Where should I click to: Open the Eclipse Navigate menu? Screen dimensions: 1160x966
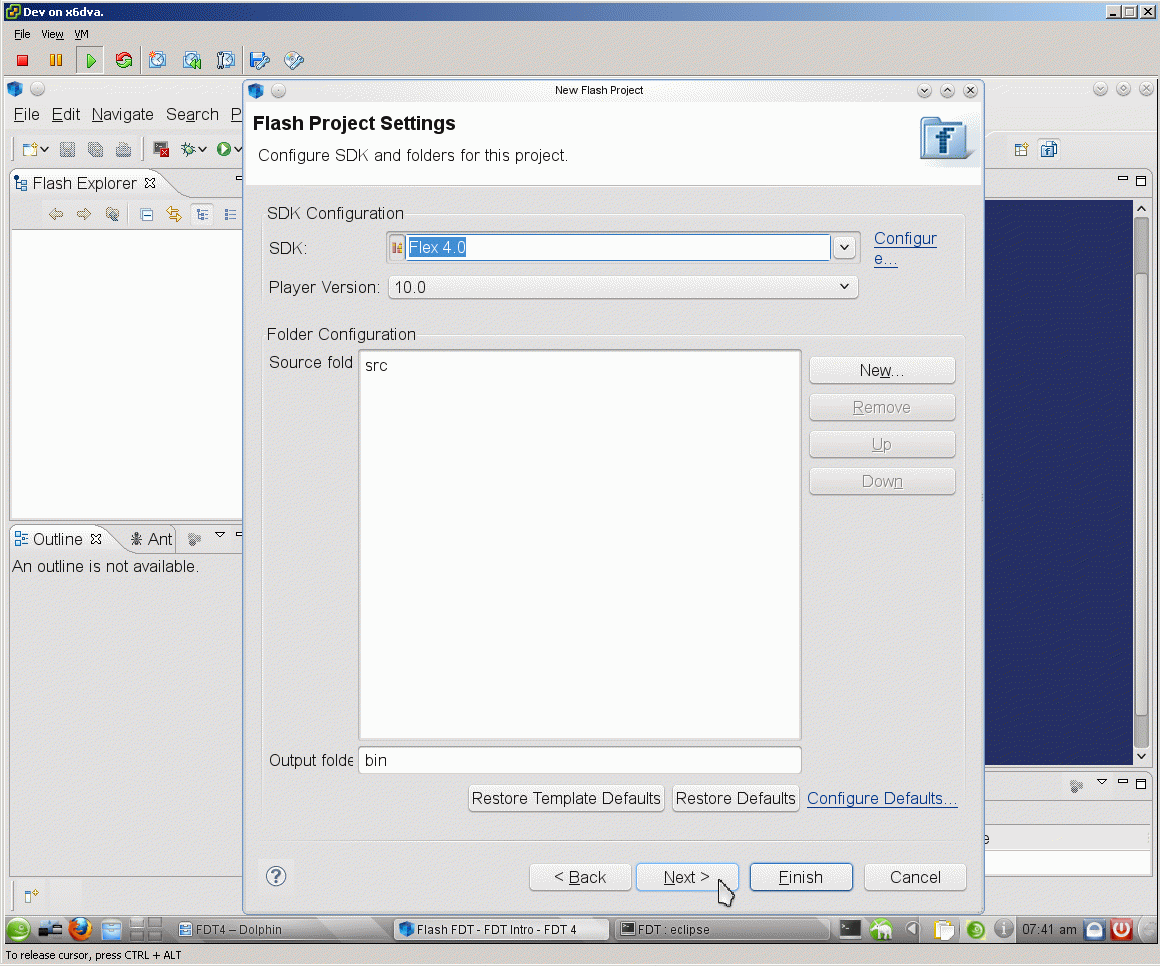click(122, 115)
